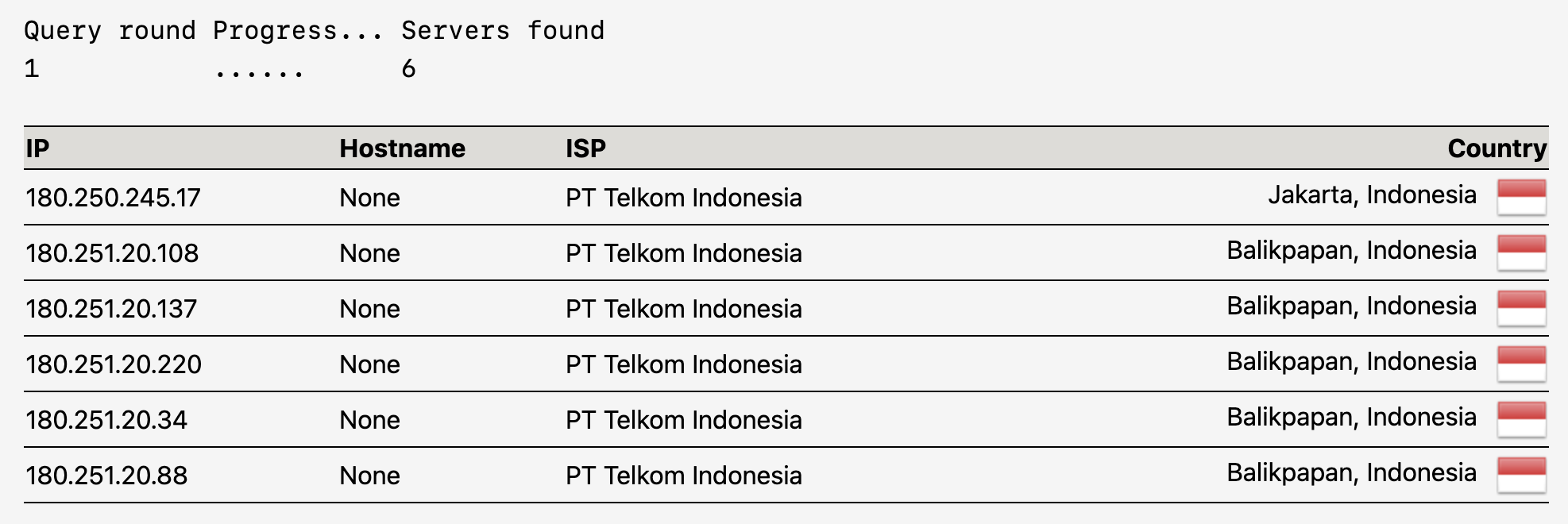This screenshot has width=1568, height=524.
Task: Click IP address 180.251.20.88
Action: coord(106,476)
